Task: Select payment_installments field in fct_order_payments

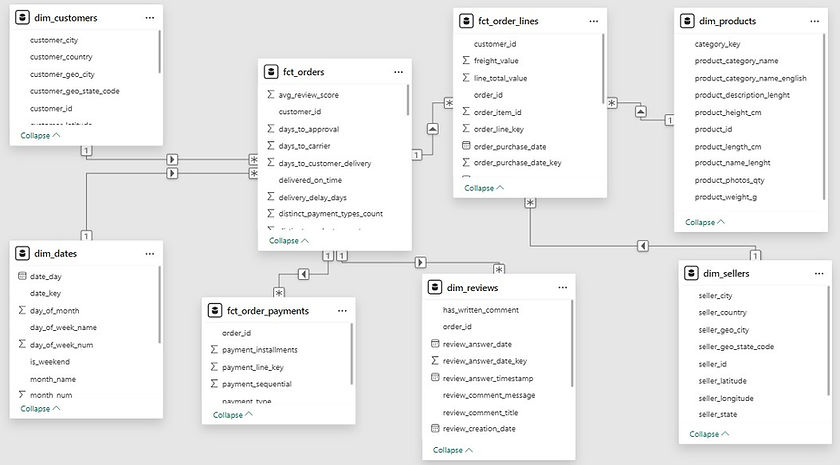Action: coord(260,350)
